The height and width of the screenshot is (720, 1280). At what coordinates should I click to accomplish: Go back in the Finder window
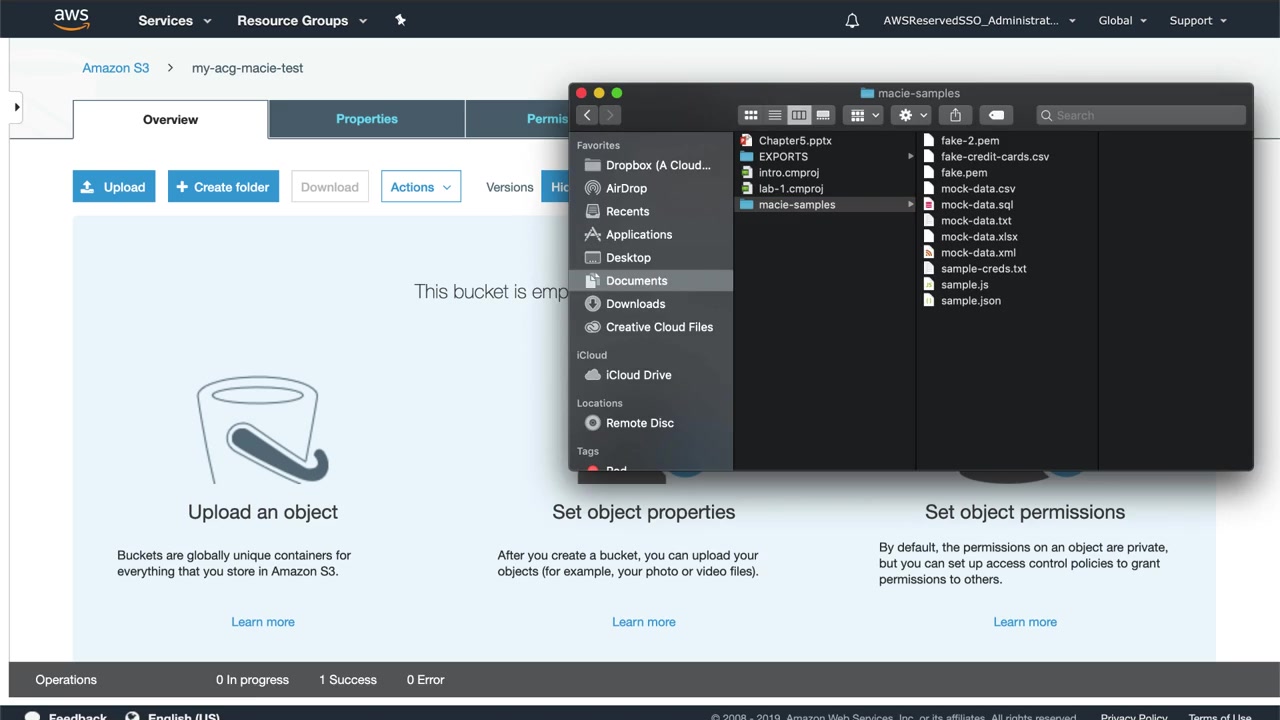[587, 115]
